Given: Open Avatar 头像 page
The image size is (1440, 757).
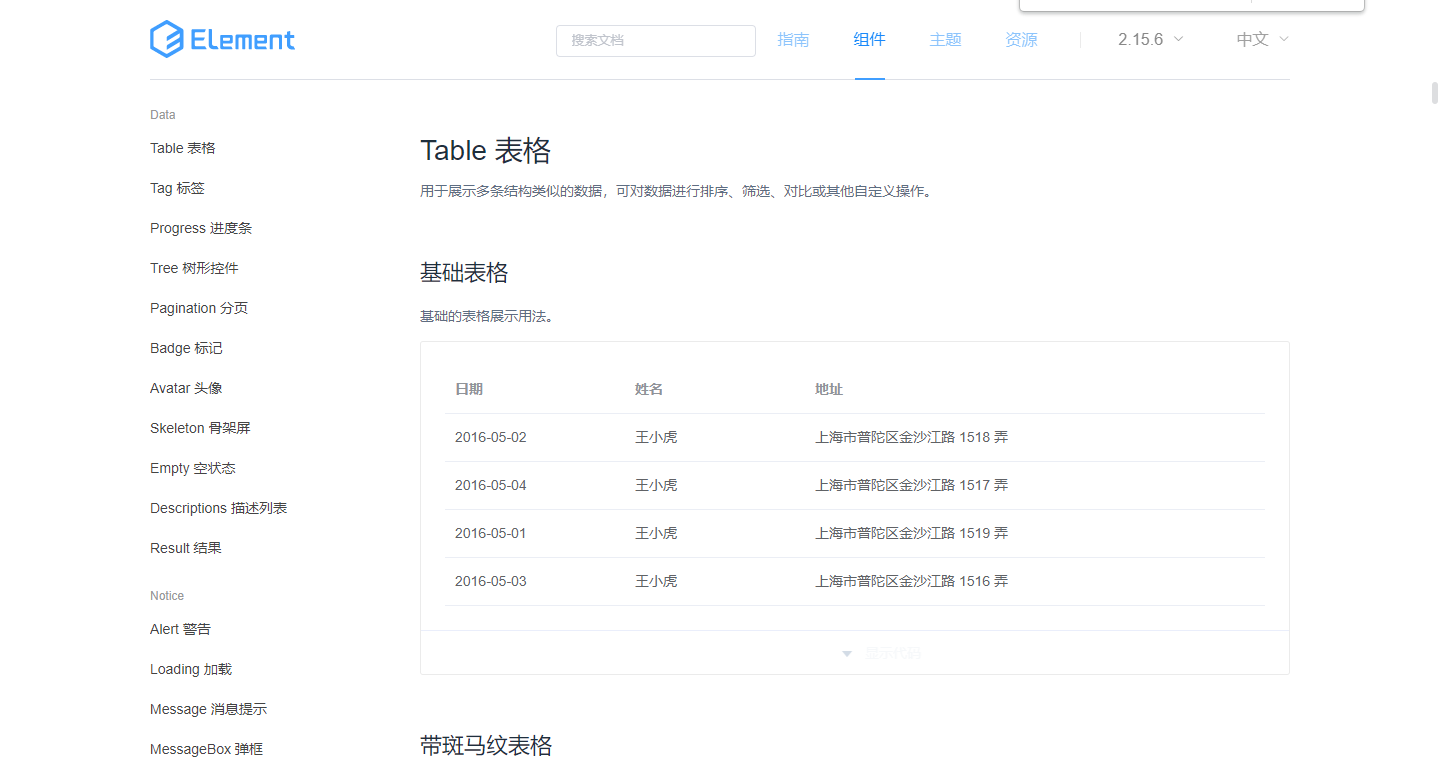Looking at the screenshot, I should (185, 387).
